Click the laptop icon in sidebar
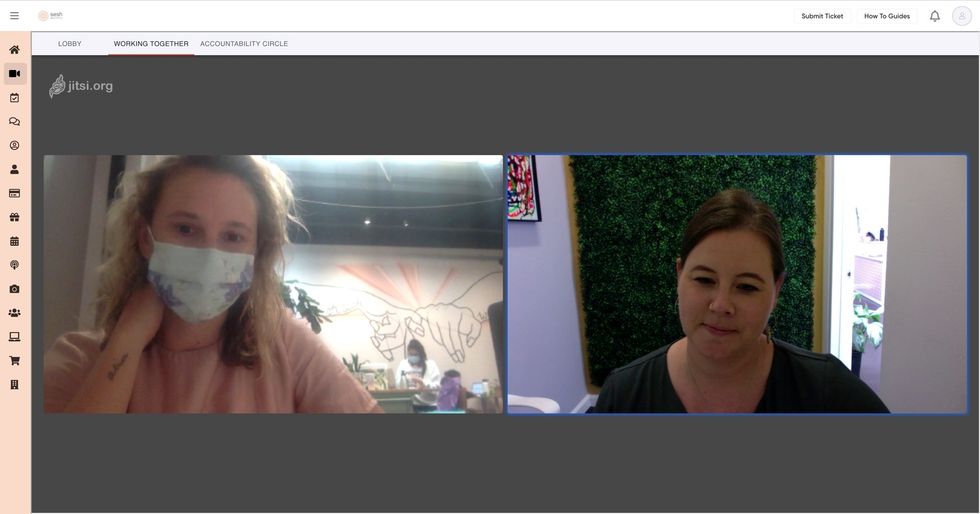 (x=14, y=337)
